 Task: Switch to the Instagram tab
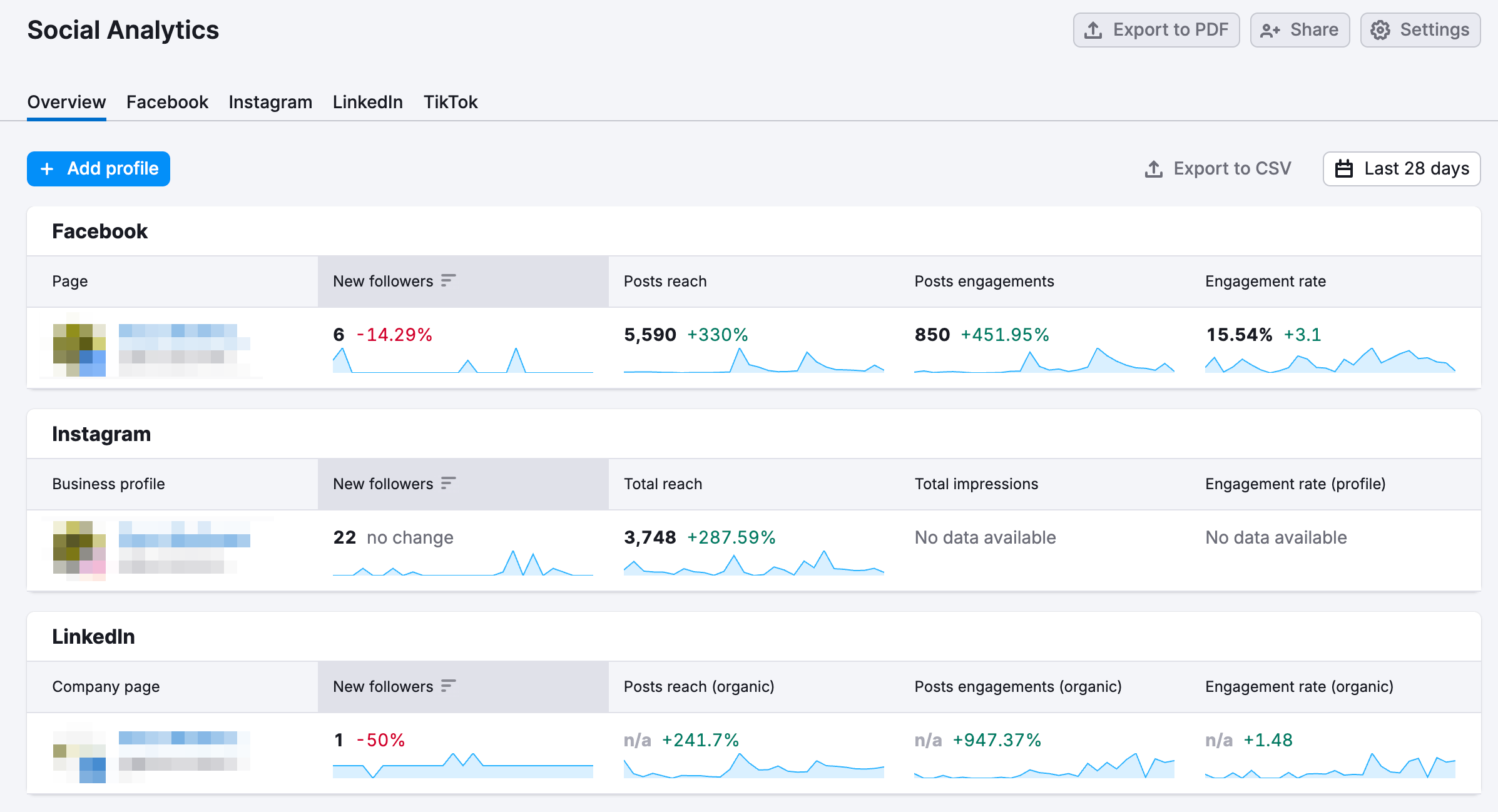270,102
